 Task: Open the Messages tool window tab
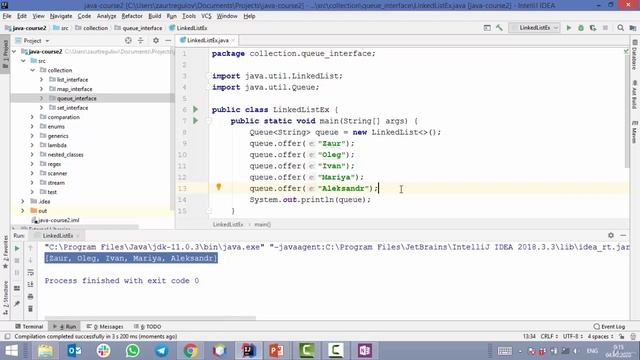[105, 327]
